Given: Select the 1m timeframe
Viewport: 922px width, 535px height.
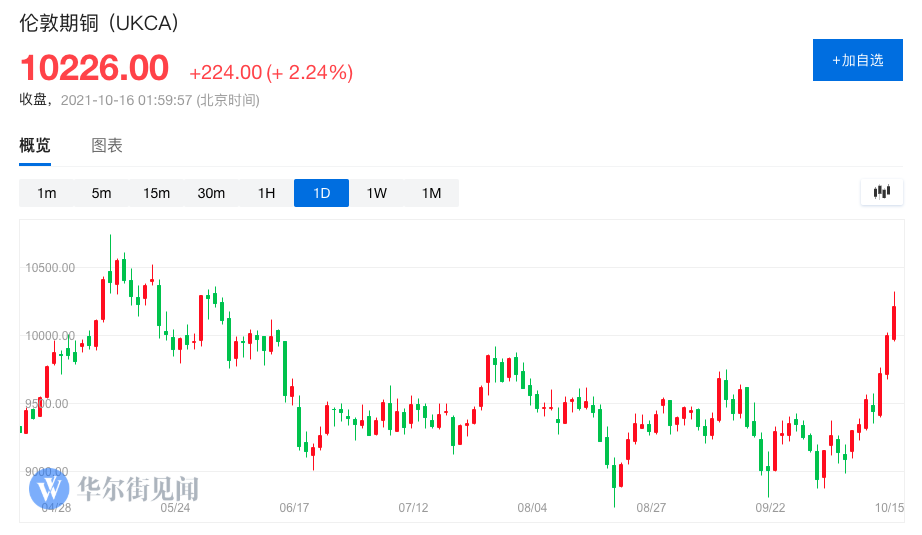Looking at the screenshot, I should pos(46,193).
